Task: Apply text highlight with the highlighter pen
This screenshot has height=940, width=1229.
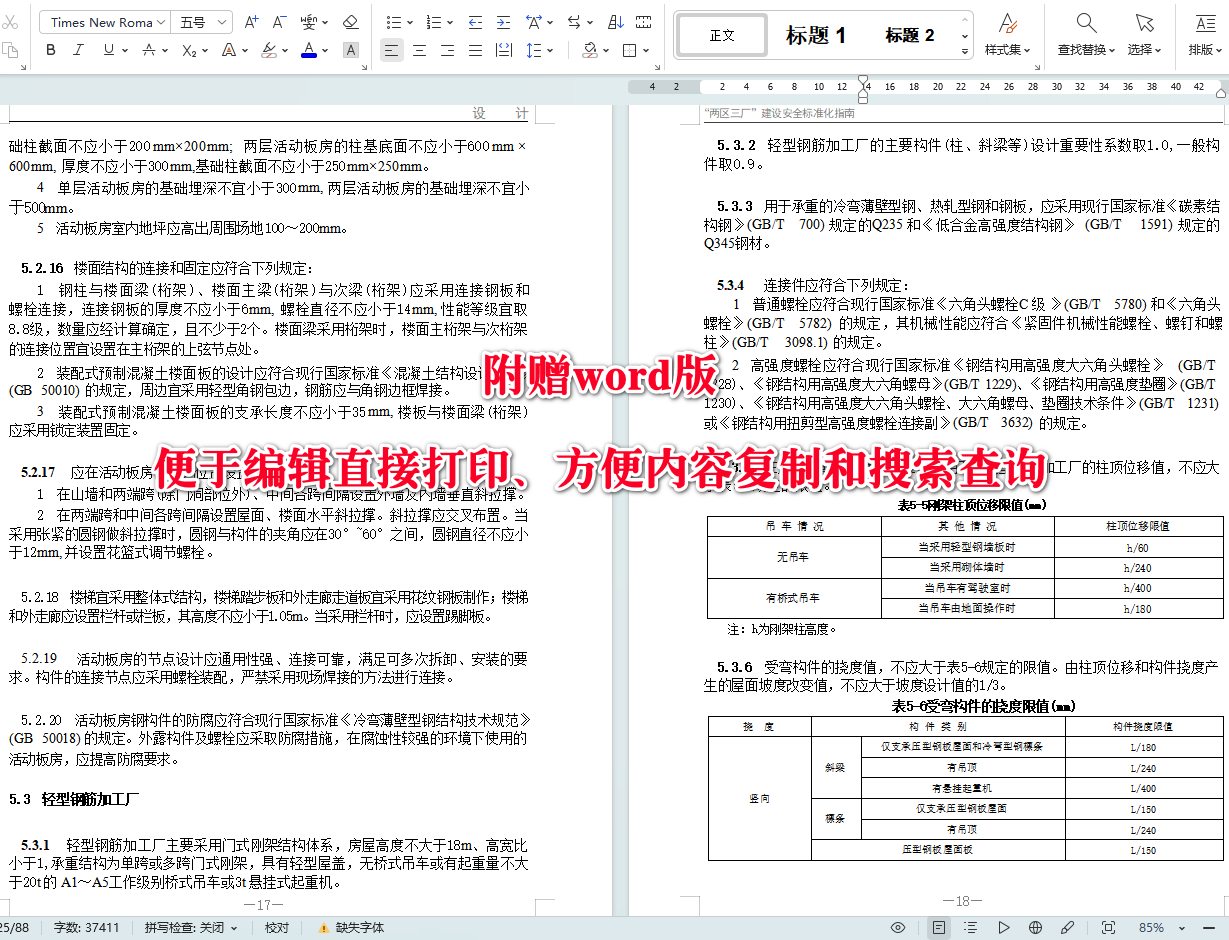Action: [x=269, y=49]
